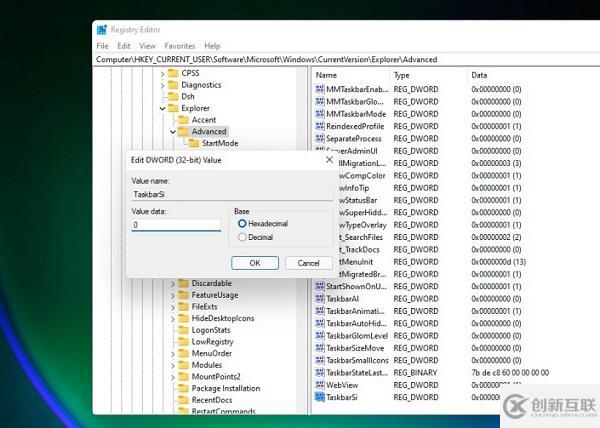Expand the CPSS tree node
Viewport: 600px width, 428px height.
pyautogui.click(x=162, y=73)
